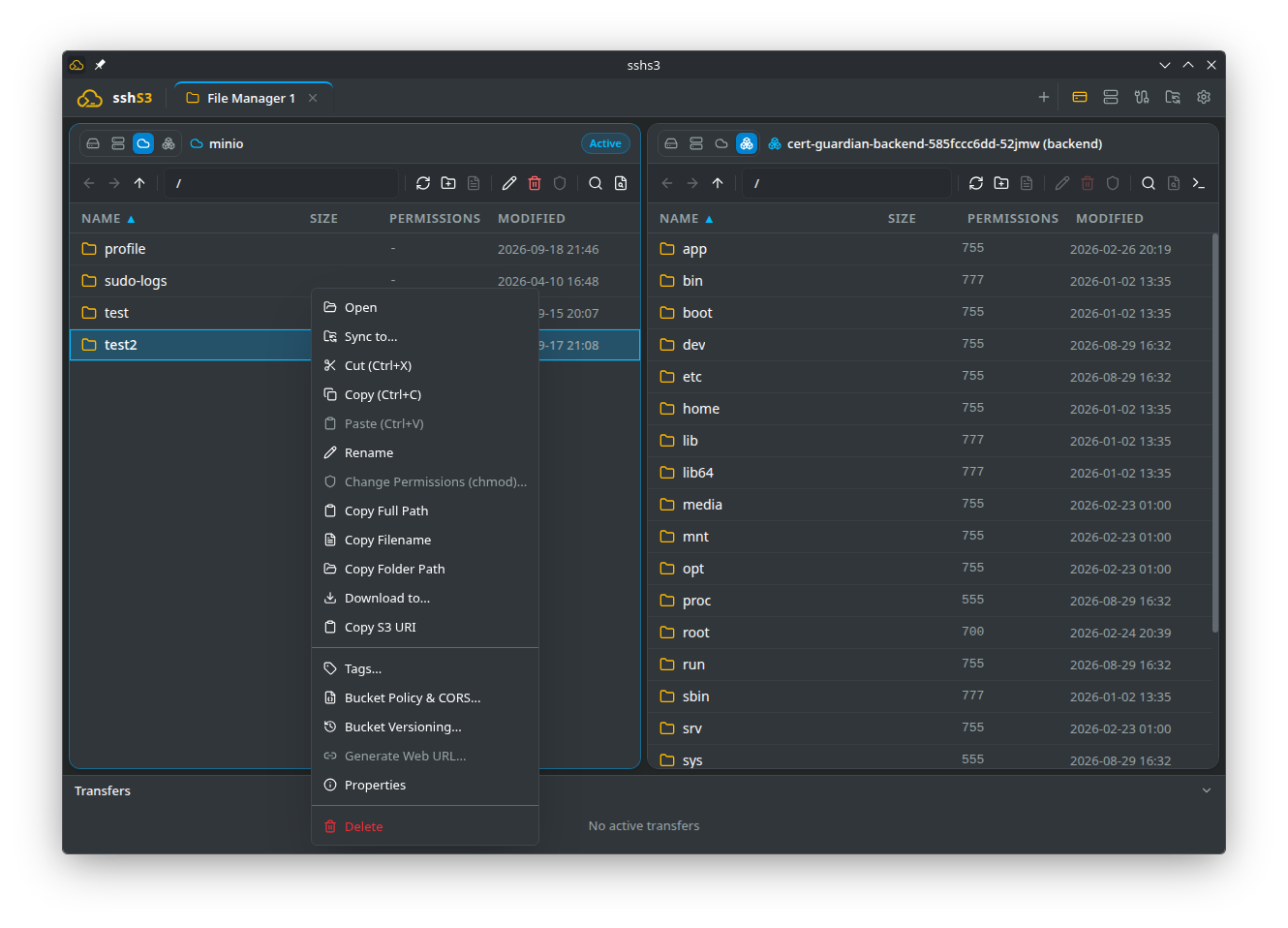Sort right pane by Name column

tap(686, 219)
